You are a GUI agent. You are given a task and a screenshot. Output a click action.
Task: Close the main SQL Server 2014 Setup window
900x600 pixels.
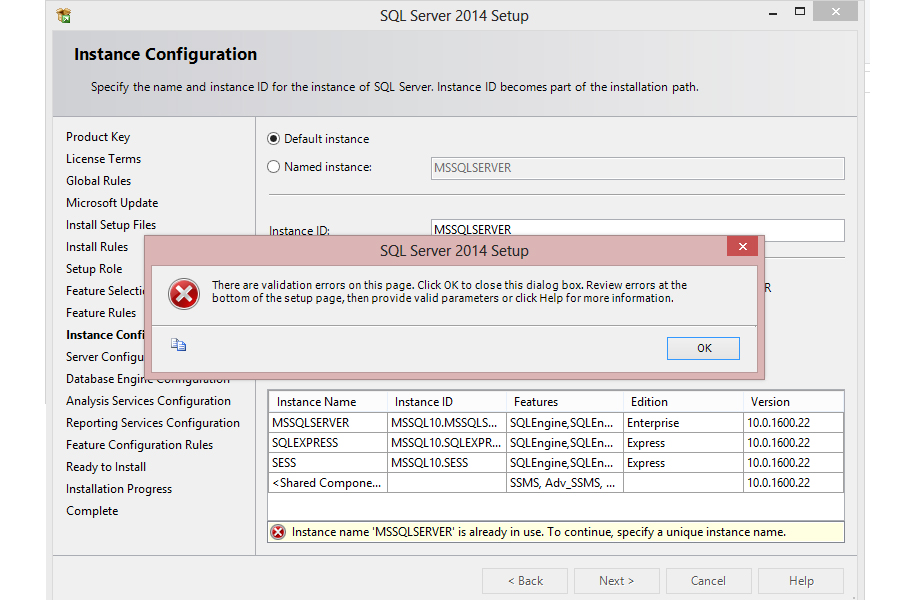(835, 11)
